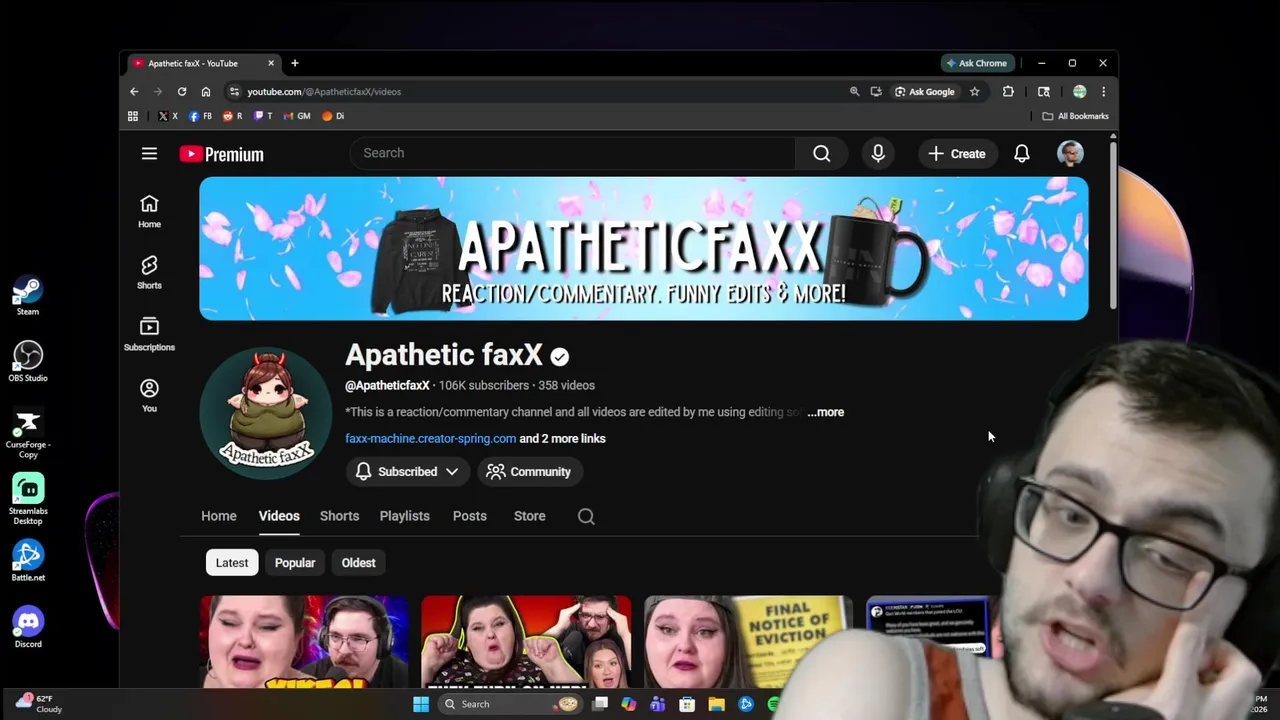Open Chrome's three-dot menu
The width and height of the screenshot is (1280, 720).
1103,91
